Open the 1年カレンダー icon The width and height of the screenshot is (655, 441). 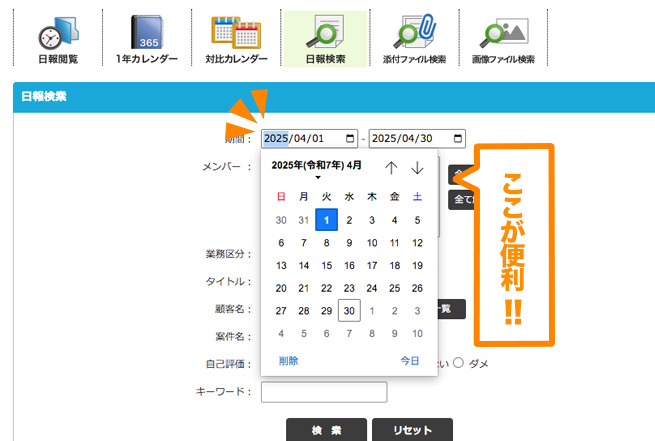tap(147, 40)
